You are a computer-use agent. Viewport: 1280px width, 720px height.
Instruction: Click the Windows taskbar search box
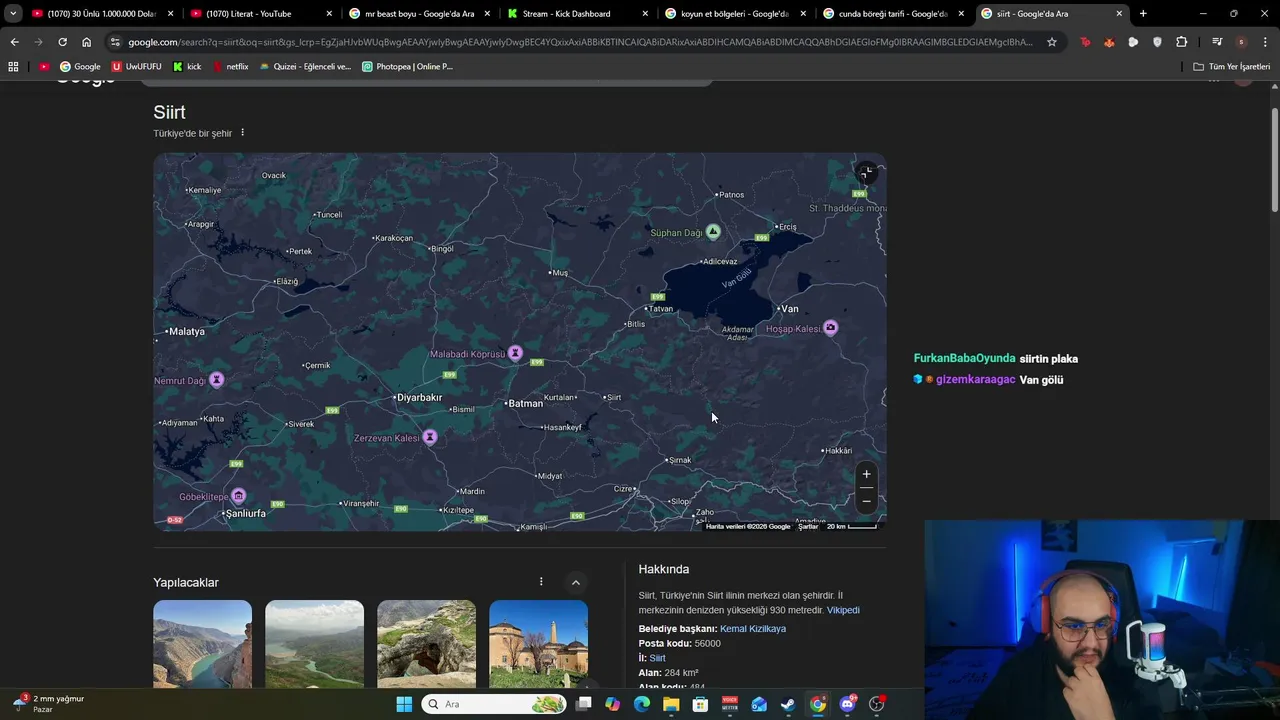coord(494,704)
